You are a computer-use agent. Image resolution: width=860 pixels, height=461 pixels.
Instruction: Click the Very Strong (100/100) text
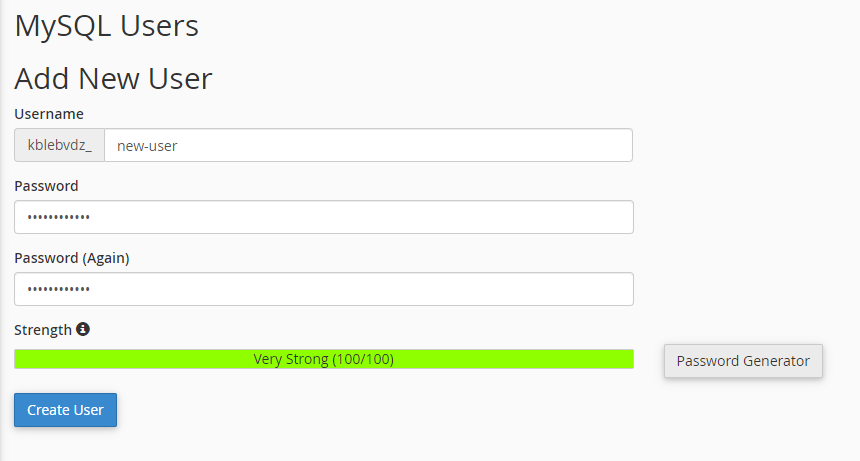[x=324, y=359]
